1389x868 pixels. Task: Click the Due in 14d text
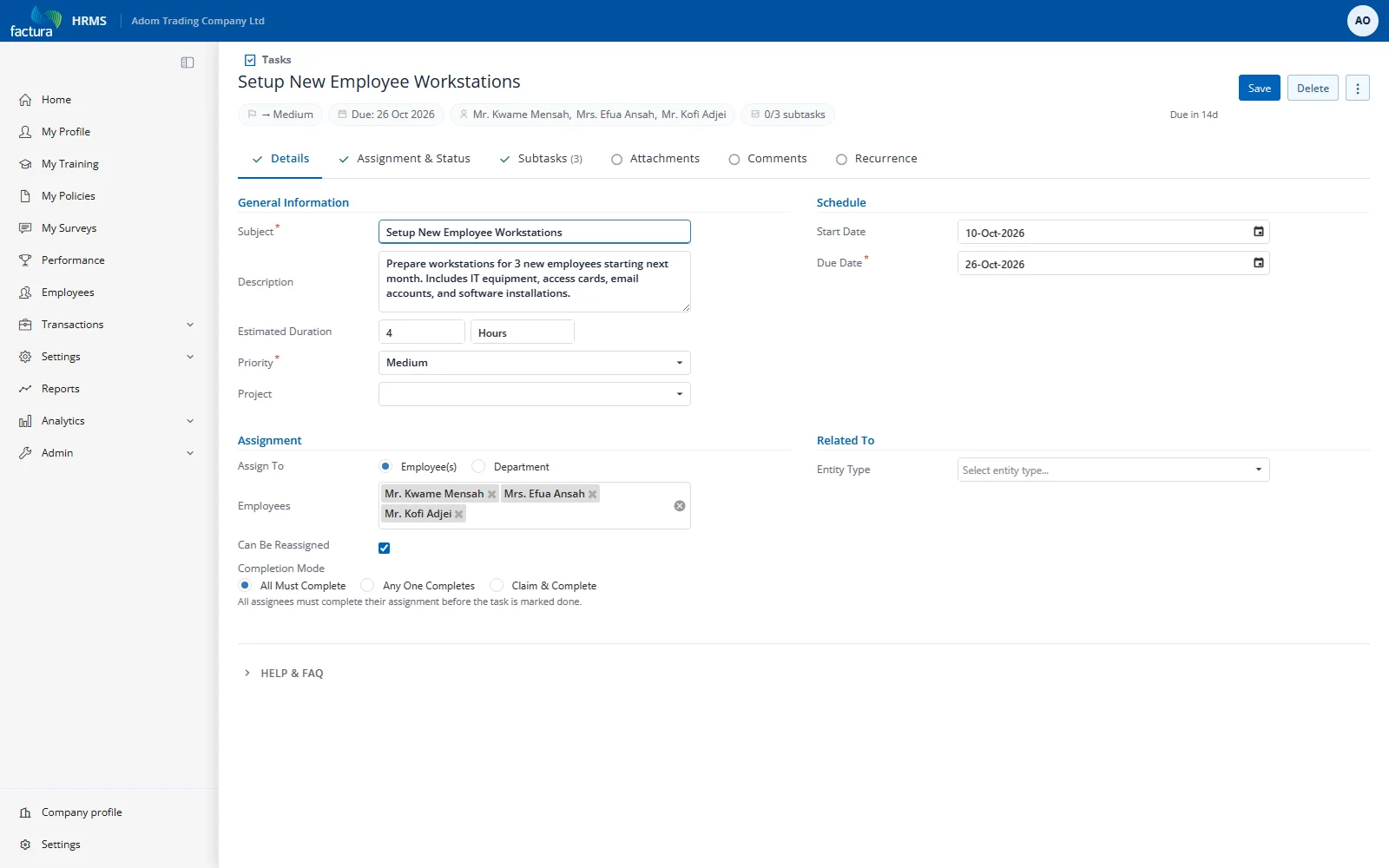coord(1194,115)
